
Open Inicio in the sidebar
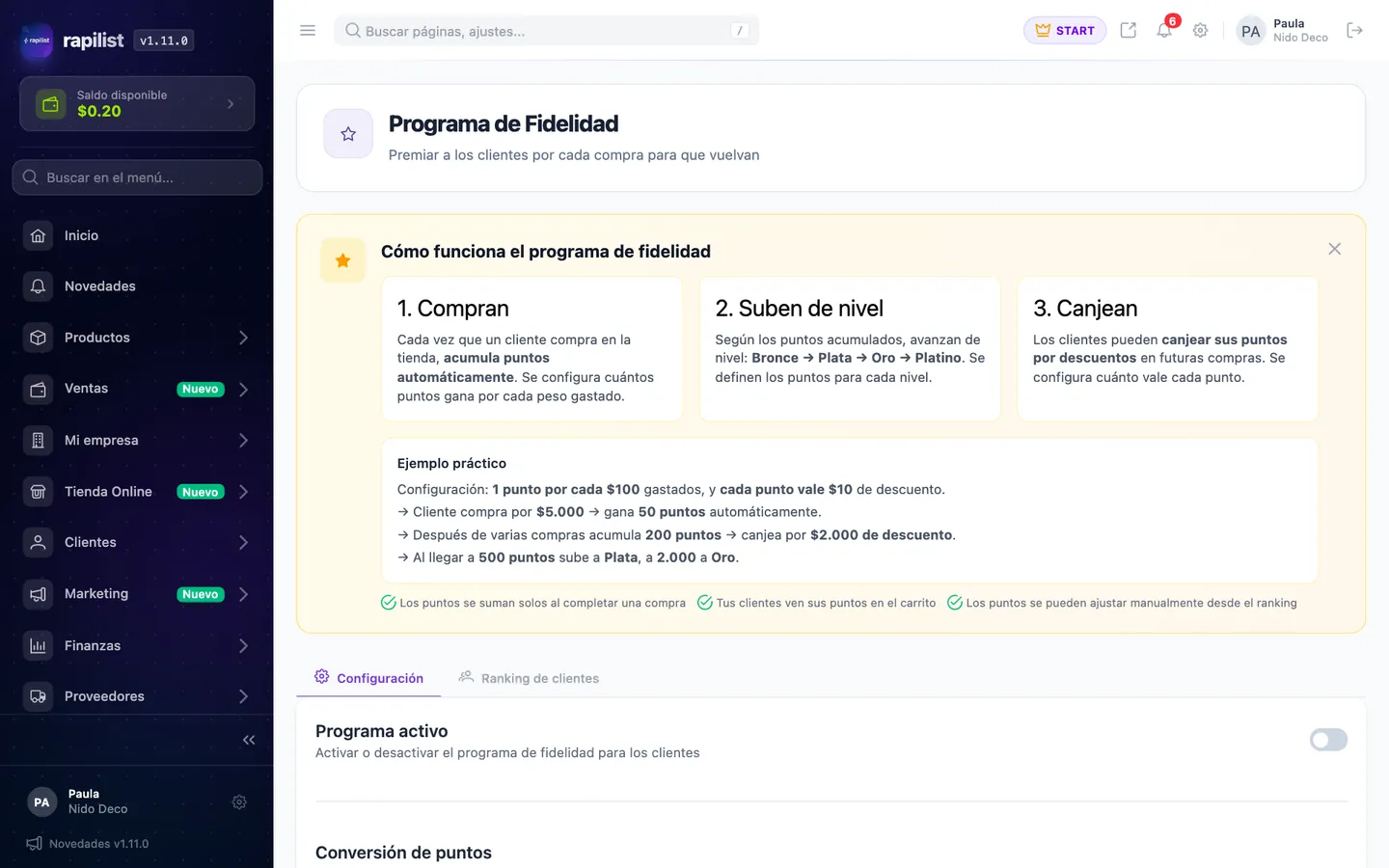(137, 235)
